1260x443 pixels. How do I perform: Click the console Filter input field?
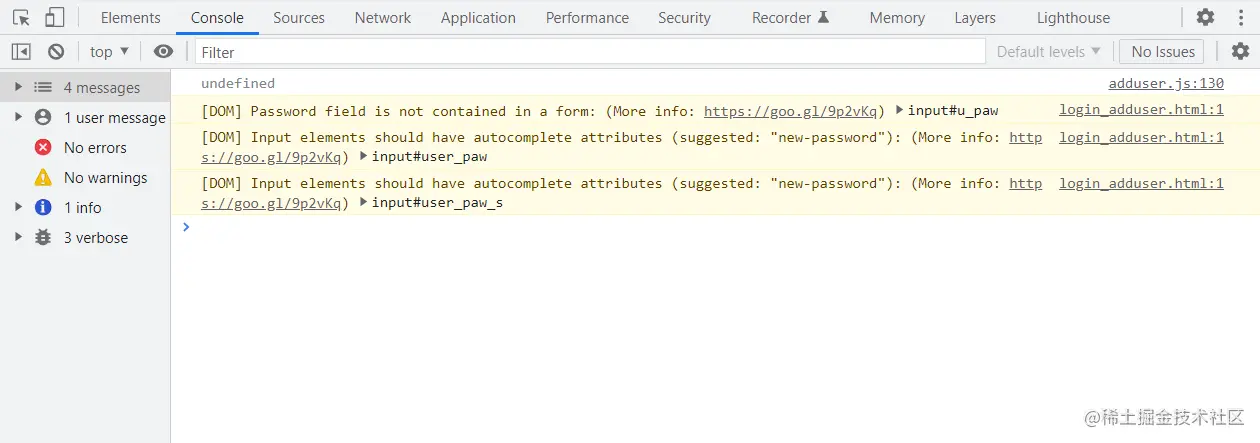tap(590, 52)
